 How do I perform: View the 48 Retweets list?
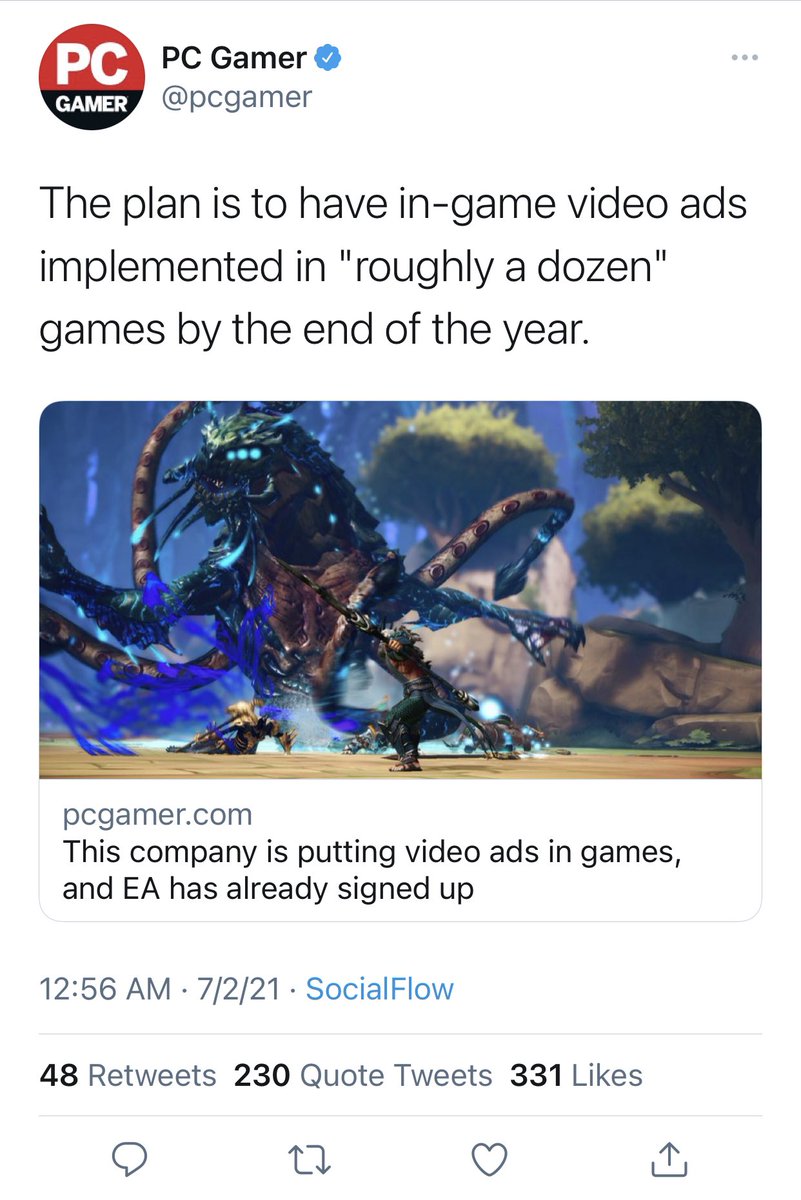click(128, 1075)
